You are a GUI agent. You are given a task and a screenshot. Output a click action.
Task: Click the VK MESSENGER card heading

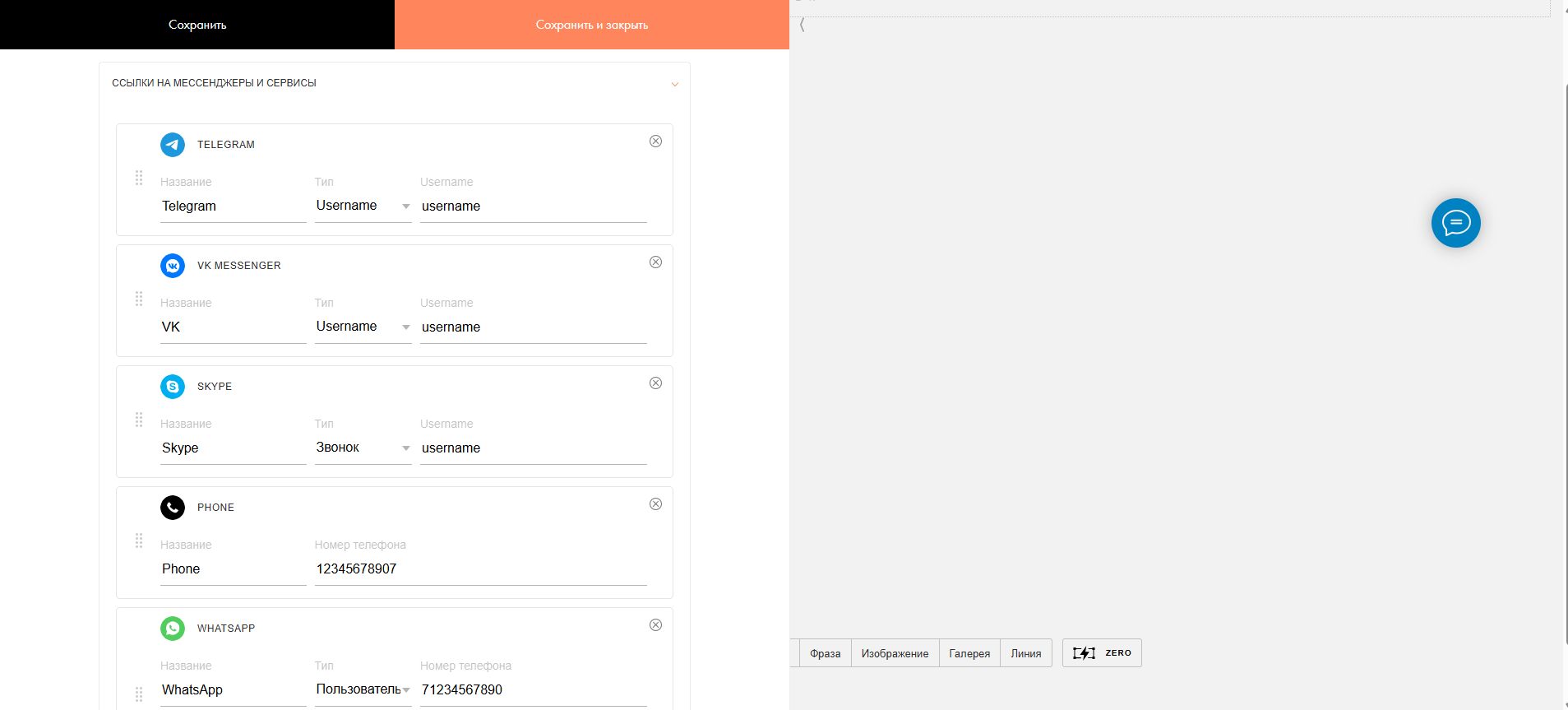click(239, 266)
